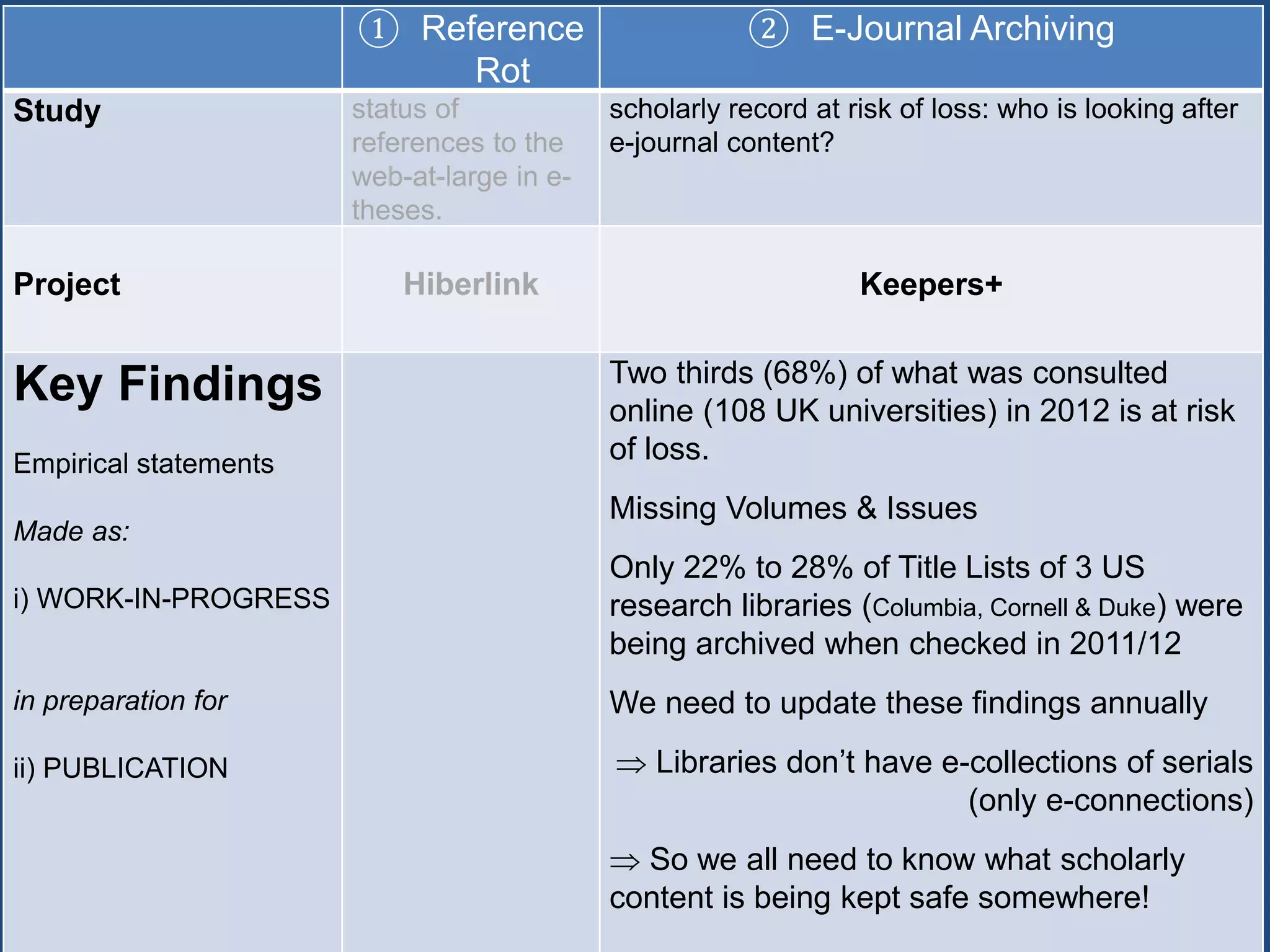Select the 'Empirical statements' text
The image size is (1270, 952).
click(143, 464)
